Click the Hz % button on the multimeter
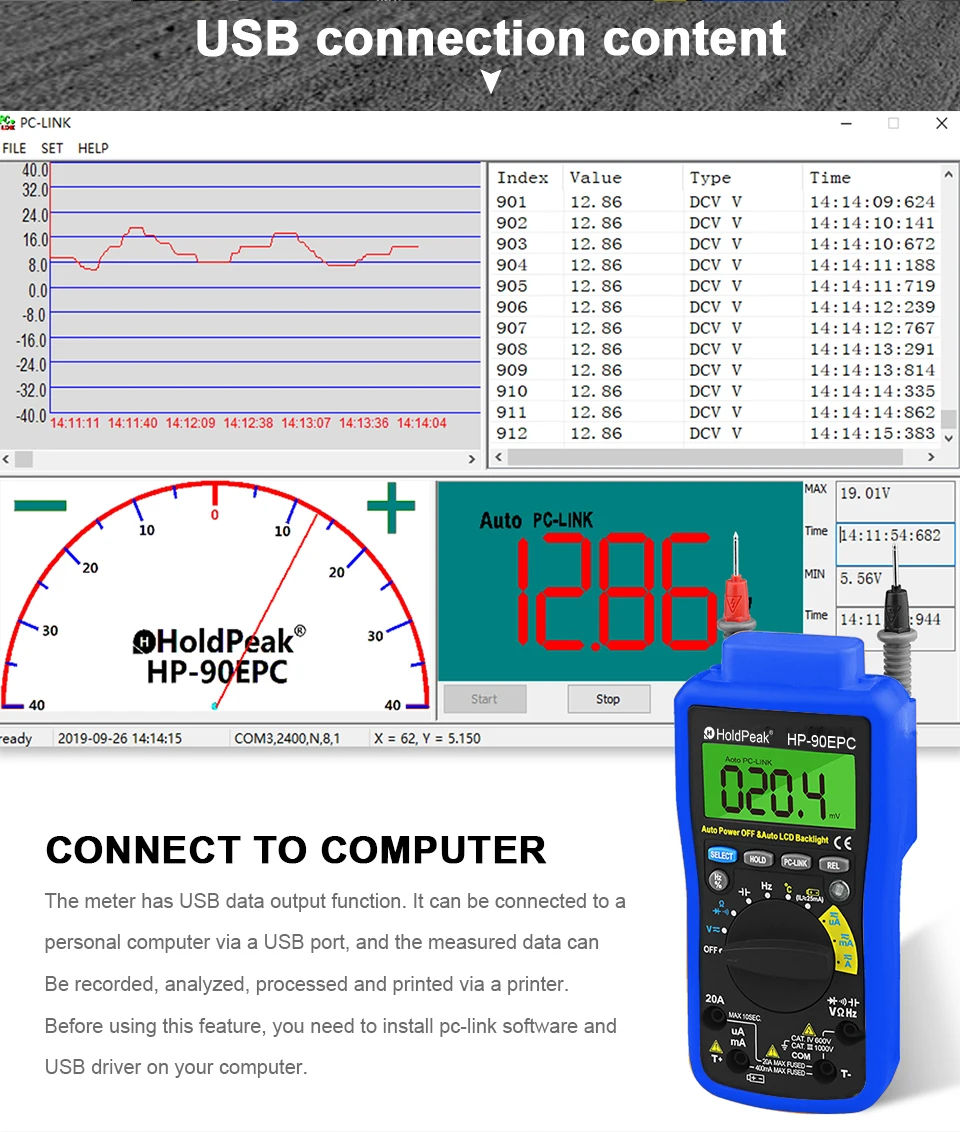 point(717,880)
